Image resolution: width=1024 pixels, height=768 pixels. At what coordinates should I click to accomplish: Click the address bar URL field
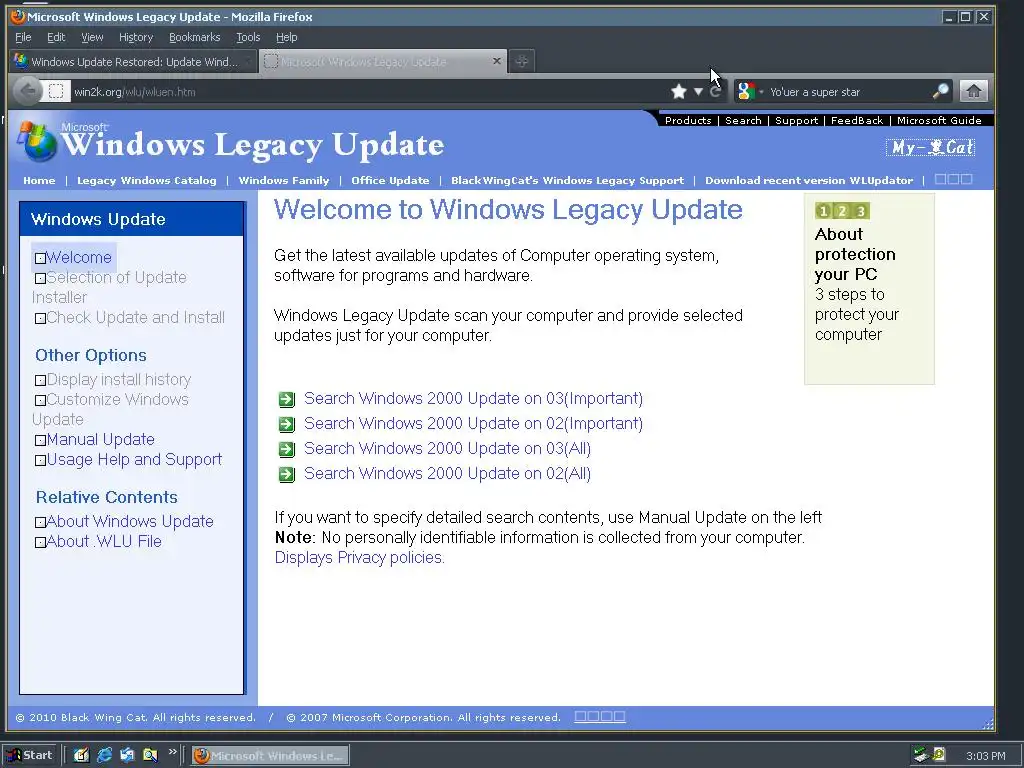pyautogui.click(x=366, y=91)
